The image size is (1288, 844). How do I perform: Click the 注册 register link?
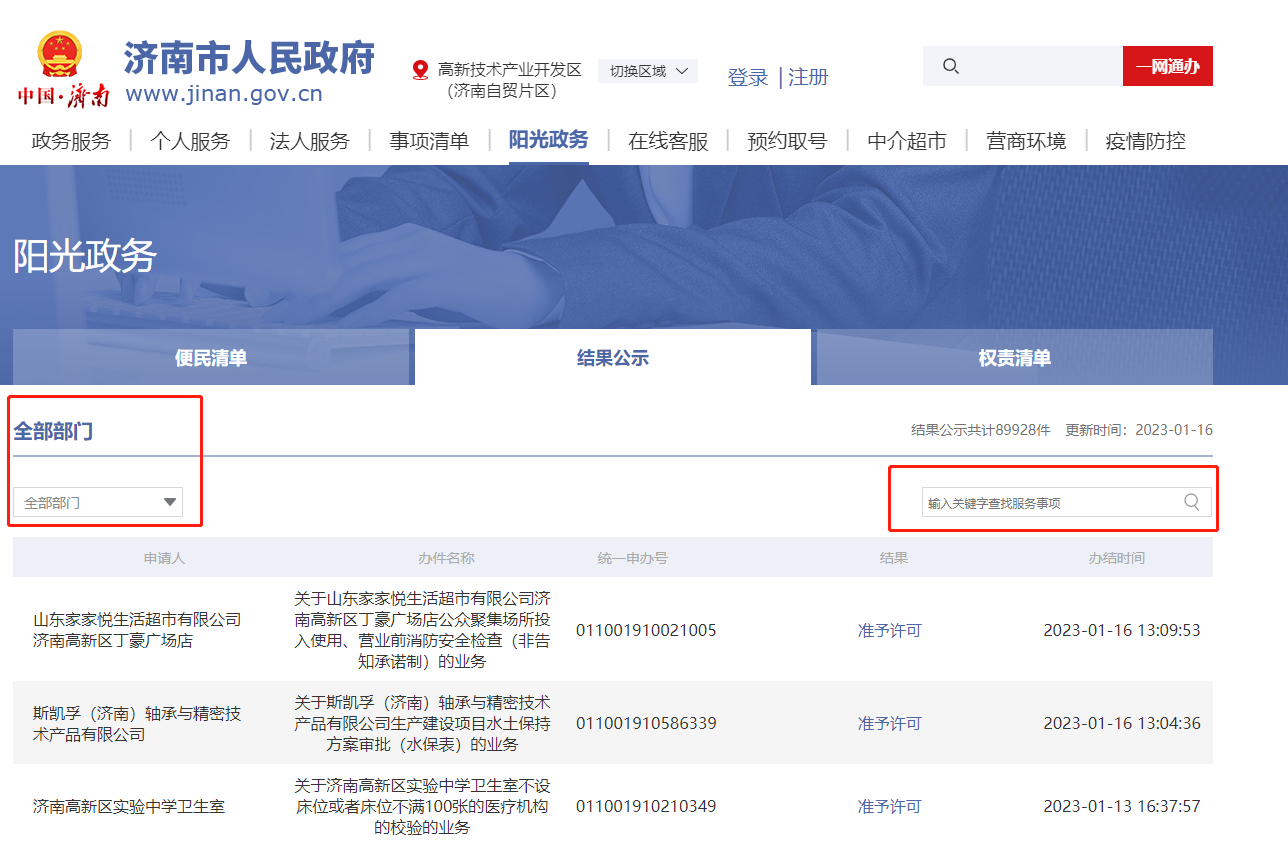808,77
